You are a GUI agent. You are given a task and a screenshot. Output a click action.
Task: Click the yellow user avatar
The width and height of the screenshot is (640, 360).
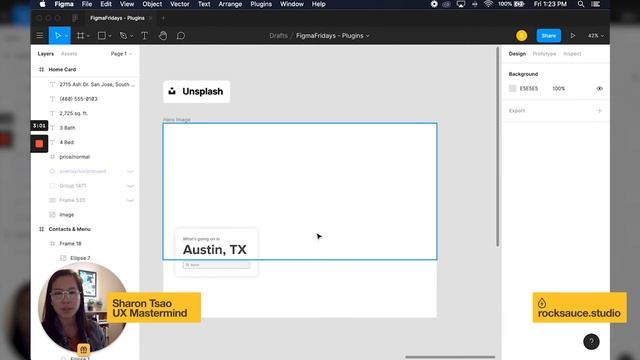point(521,36)
